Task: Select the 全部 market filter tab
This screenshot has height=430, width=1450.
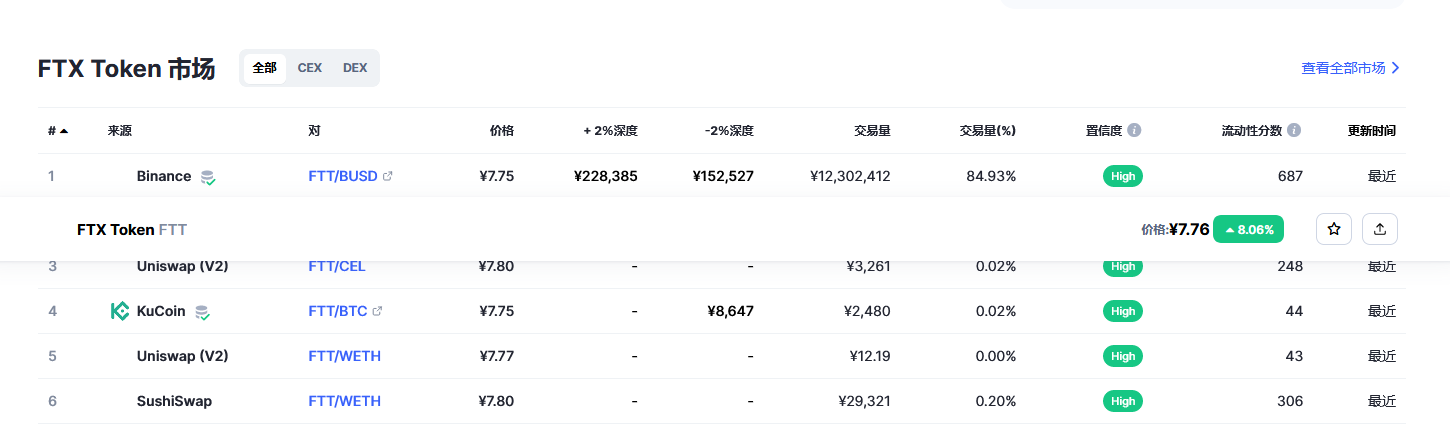Action: (265, 68)
